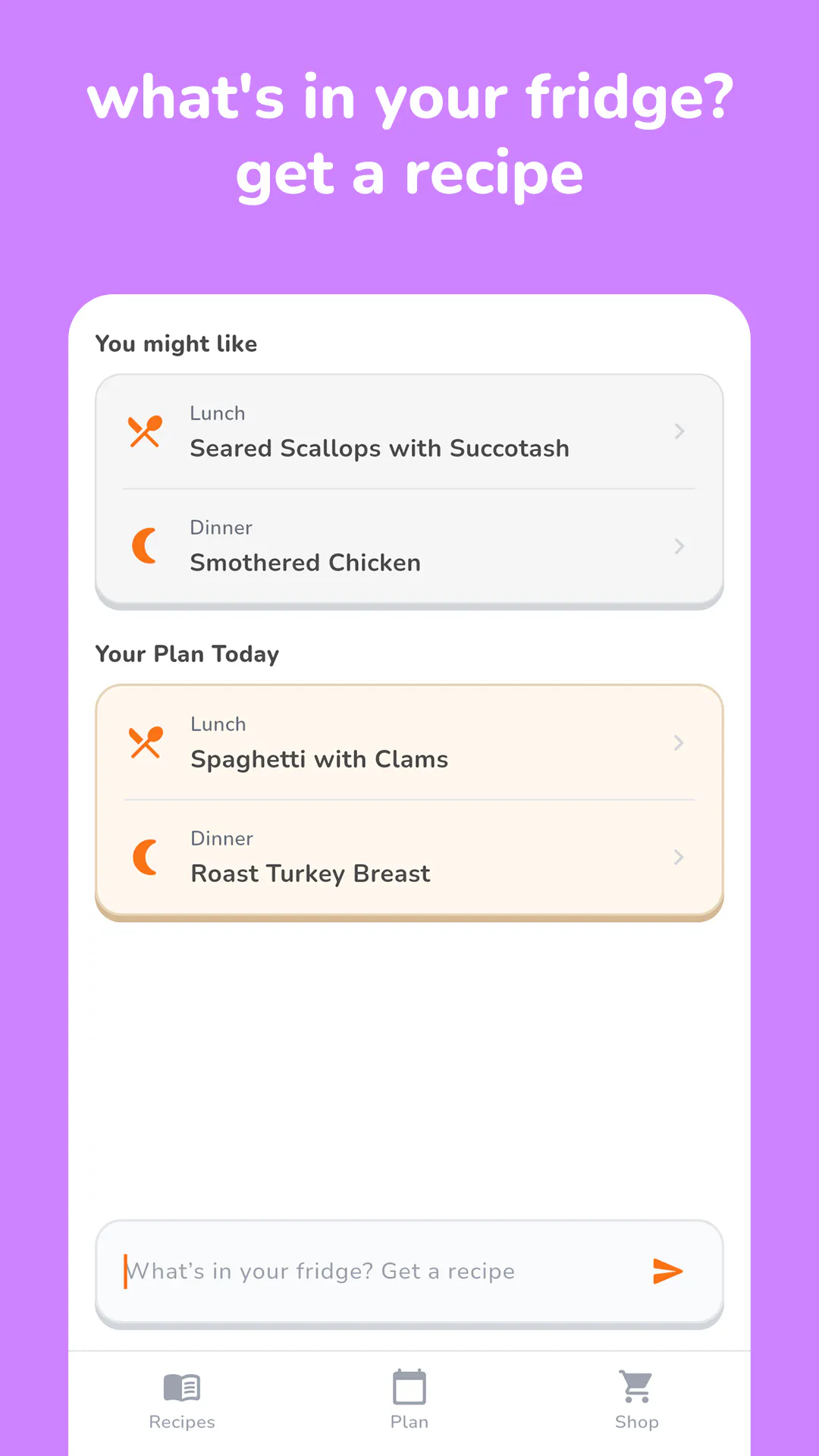Select the Smothered Chicken dinner suggestion
Image resolution: width=819 pixels, height=1456 pixels.
pos(409,546)
